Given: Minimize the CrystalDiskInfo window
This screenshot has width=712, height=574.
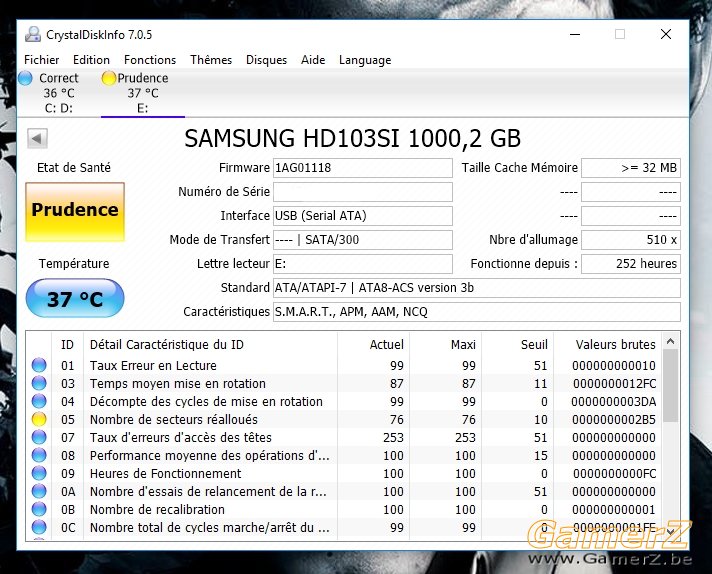Looking at the screenshot, I should 575,35.
